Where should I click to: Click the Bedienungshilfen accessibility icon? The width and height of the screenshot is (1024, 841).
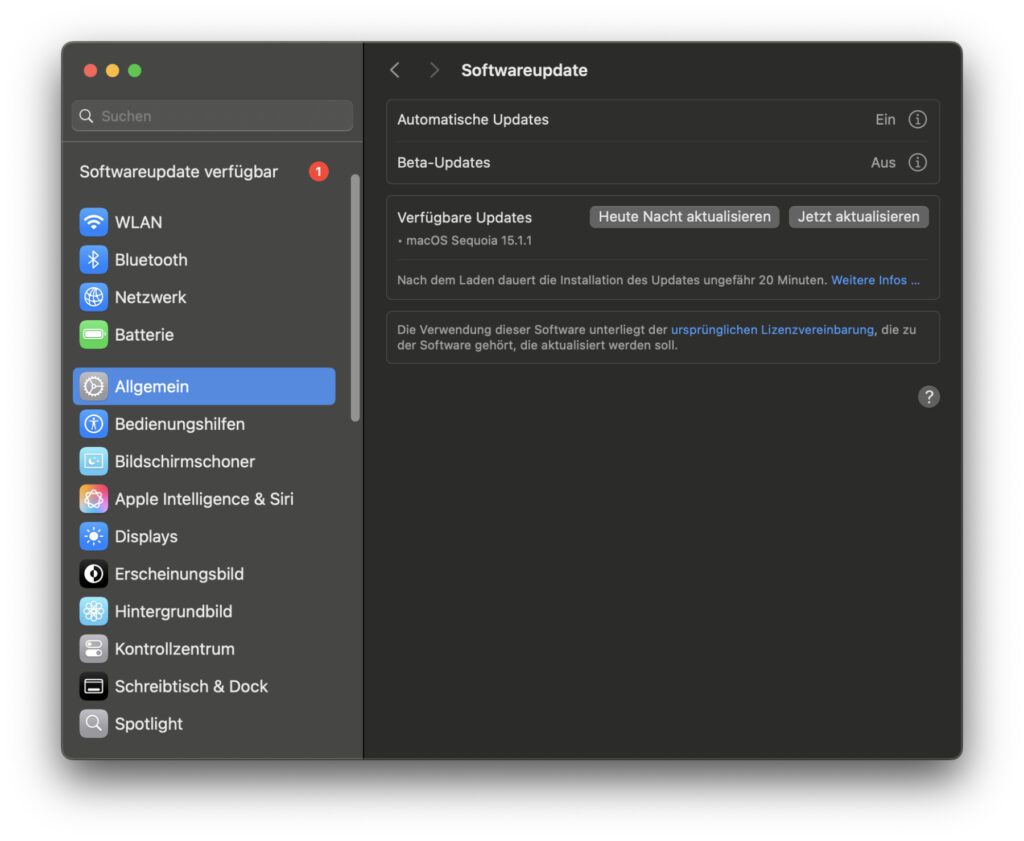click(x=94, y=424)
